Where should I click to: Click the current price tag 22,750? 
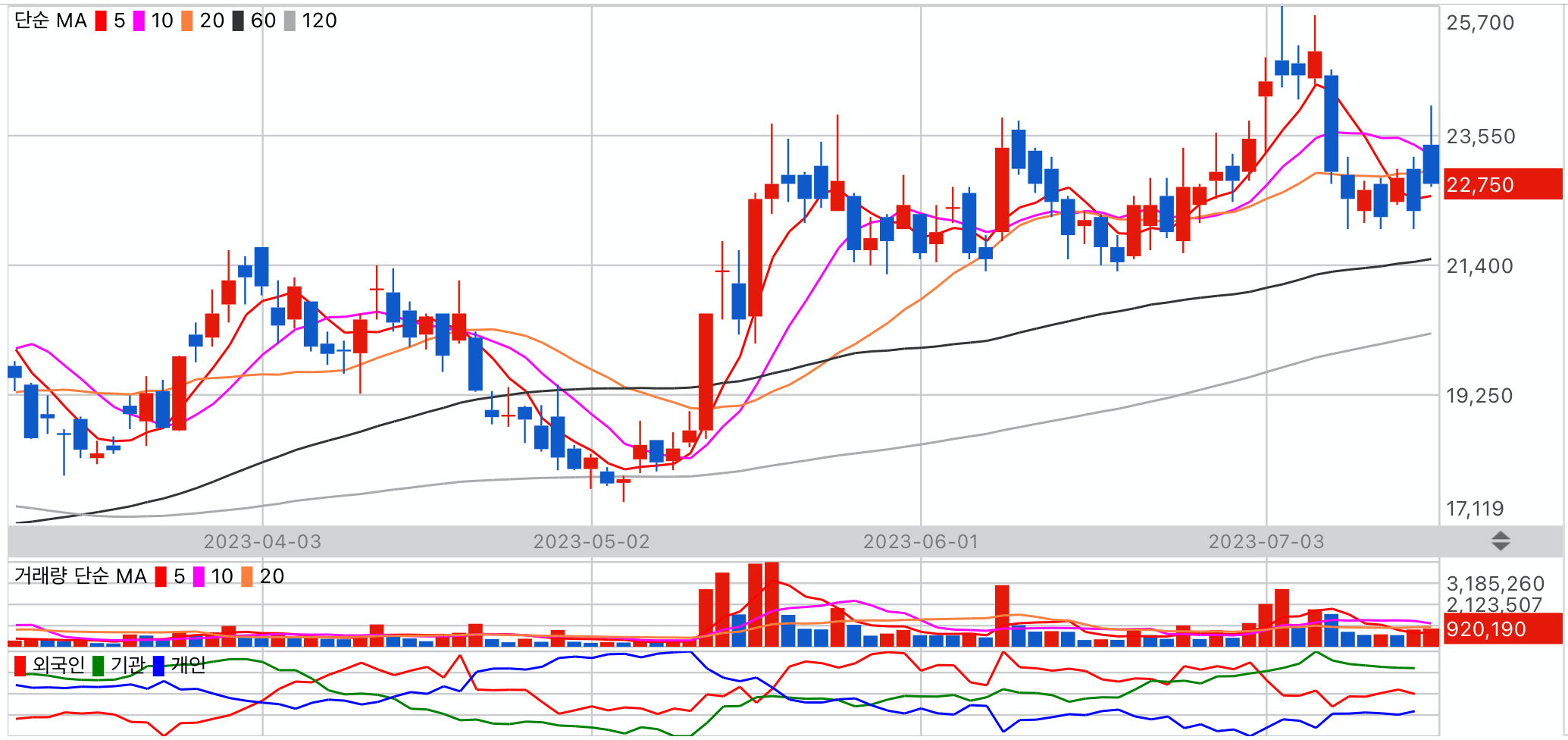pyautogui.click(x=1503, y=184)
